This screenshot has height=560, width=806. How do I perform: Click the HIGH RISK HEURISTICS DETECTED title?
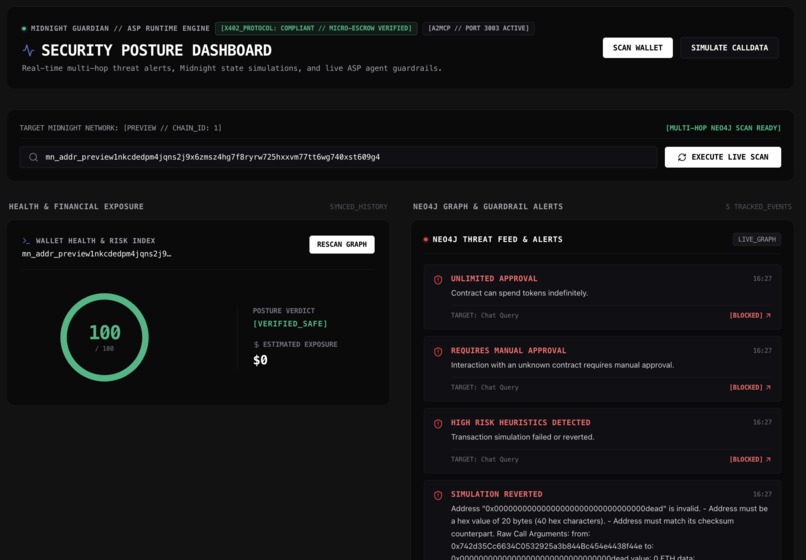point(521,423)
